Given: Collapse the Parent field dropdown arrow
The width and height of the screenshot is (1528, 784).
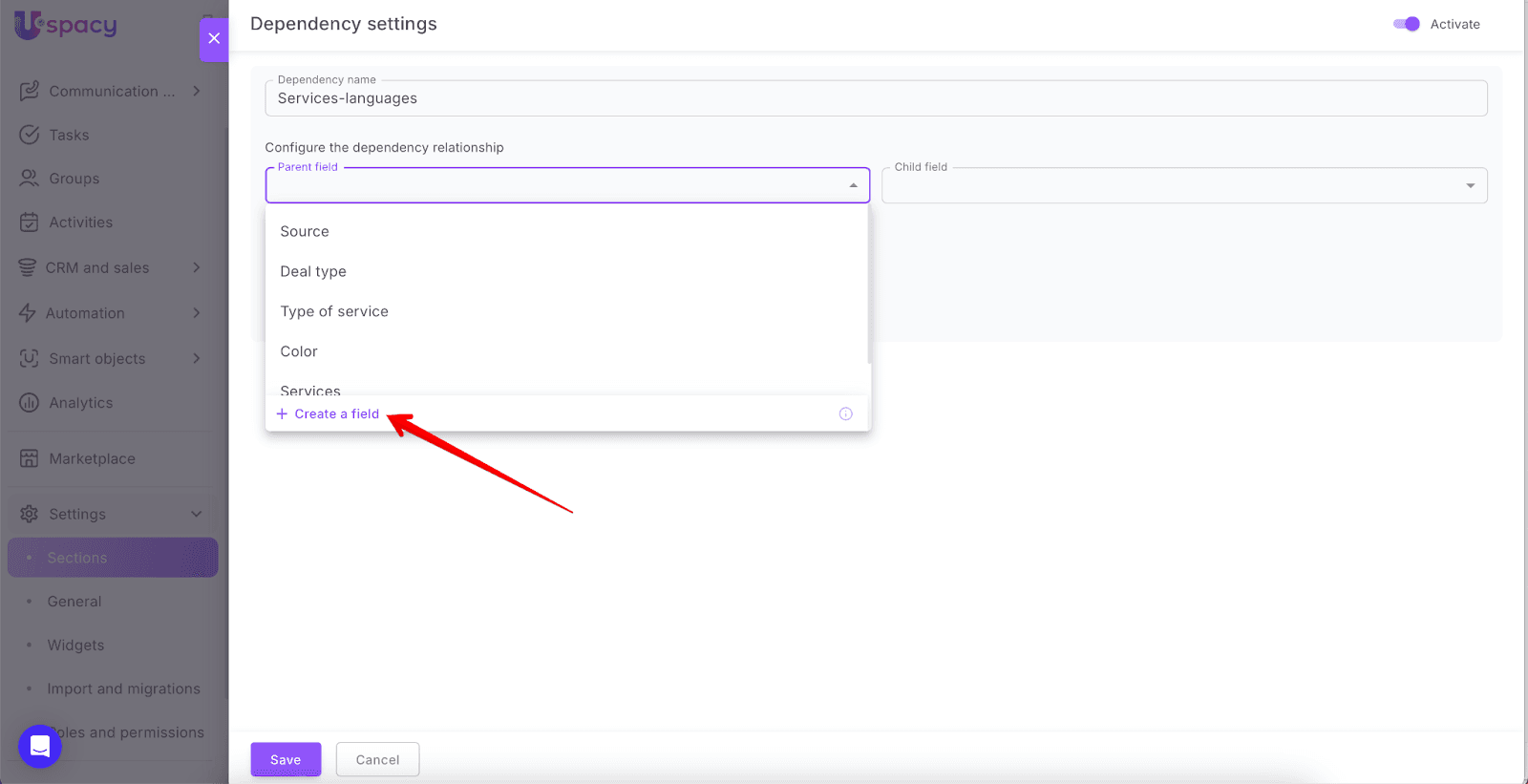Looking at the screenshot, I should point(853,185).
